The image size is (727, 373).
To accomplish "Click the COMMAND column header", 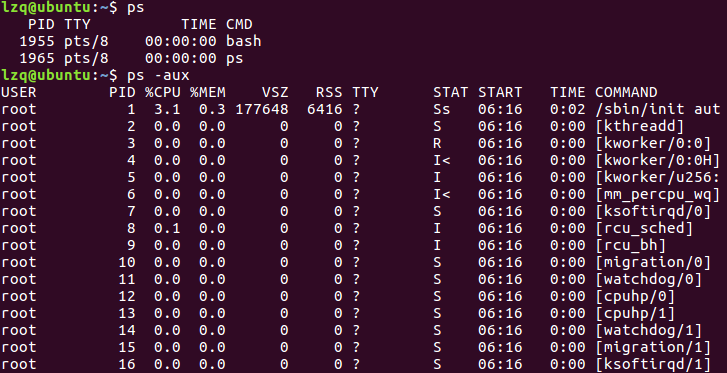I will 626,92.
